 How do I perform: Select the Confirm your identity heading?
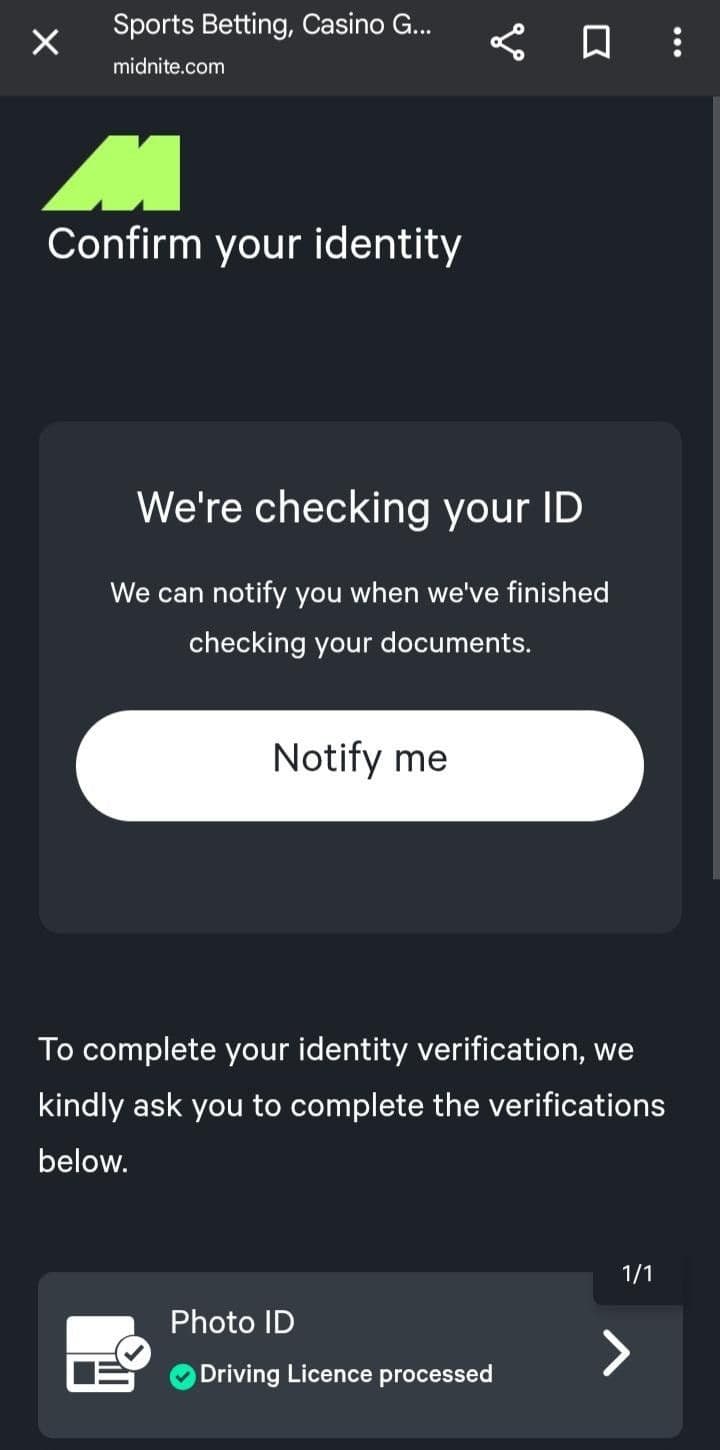click(254, 245)
